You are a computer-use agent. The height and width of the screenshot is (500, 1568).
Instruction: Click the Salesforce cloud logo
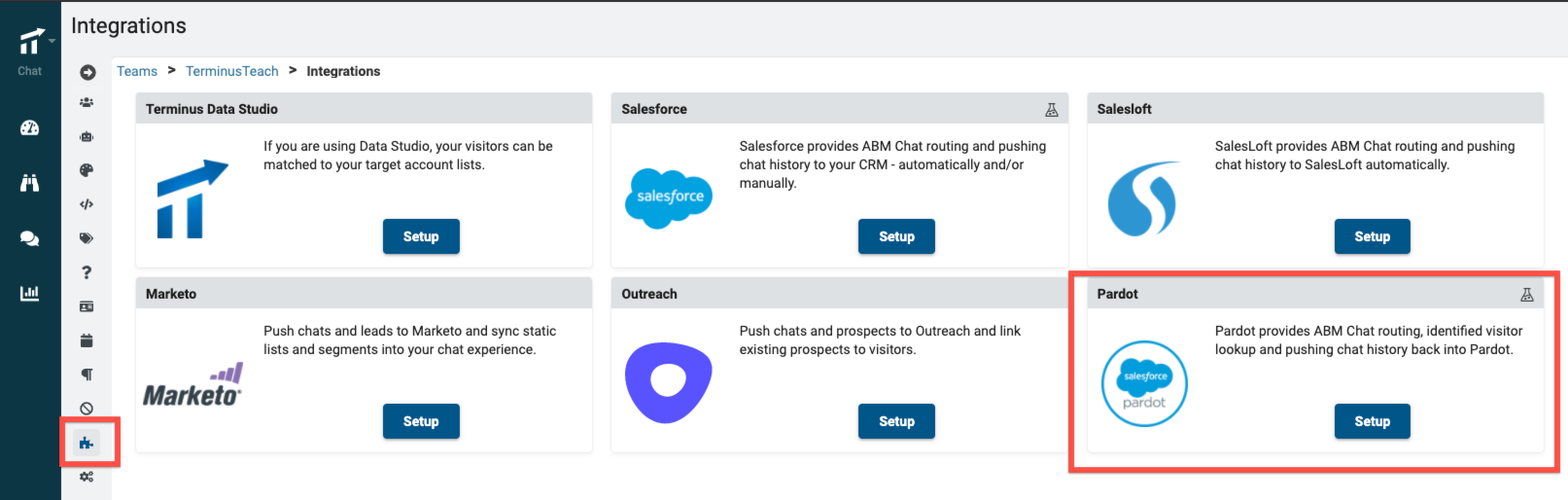(x=669, y=197)
